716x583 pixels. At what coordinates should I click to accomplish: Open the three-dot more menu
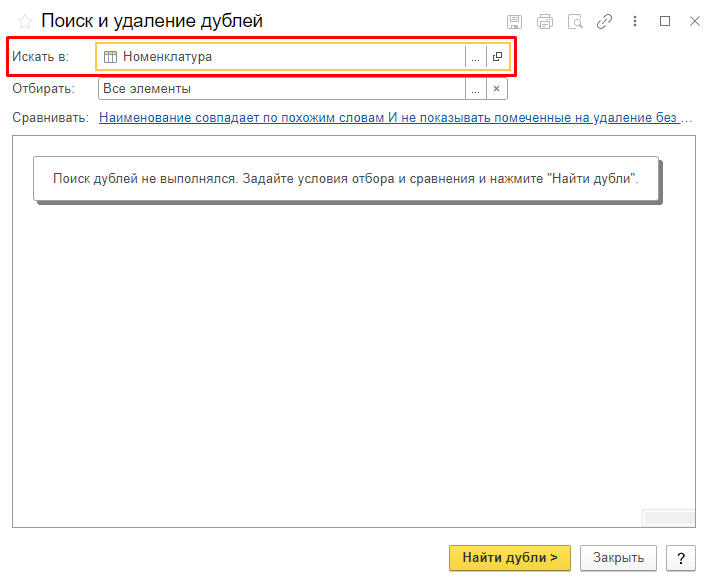(635, 21)
